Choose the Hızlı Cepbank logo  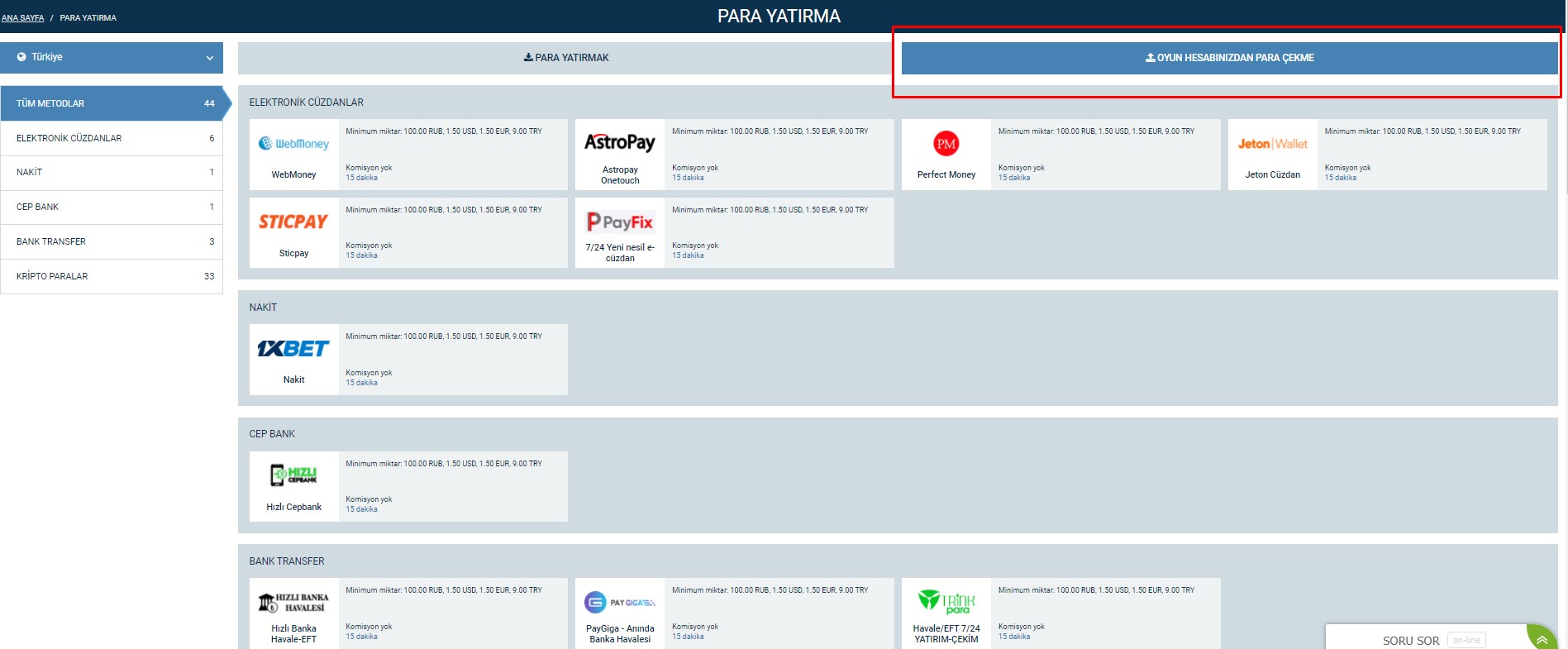[293, 475]
